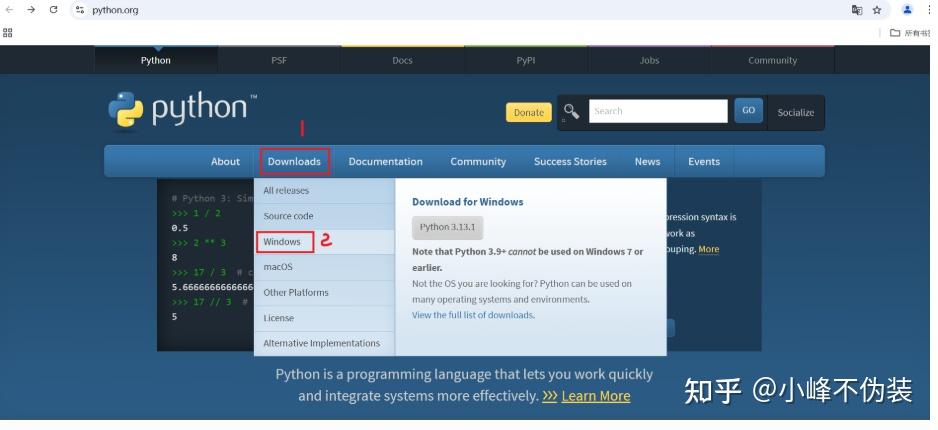Click the Download for Windows heading
Image resolution: width=938 pixels, height=430 pixels.
click(x=468, y=202)
